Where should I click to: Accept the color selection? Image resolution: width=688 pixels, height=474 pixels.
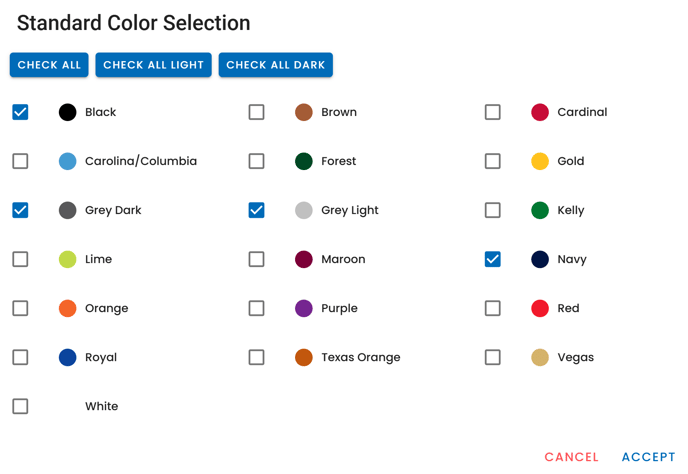click(648, 457)
